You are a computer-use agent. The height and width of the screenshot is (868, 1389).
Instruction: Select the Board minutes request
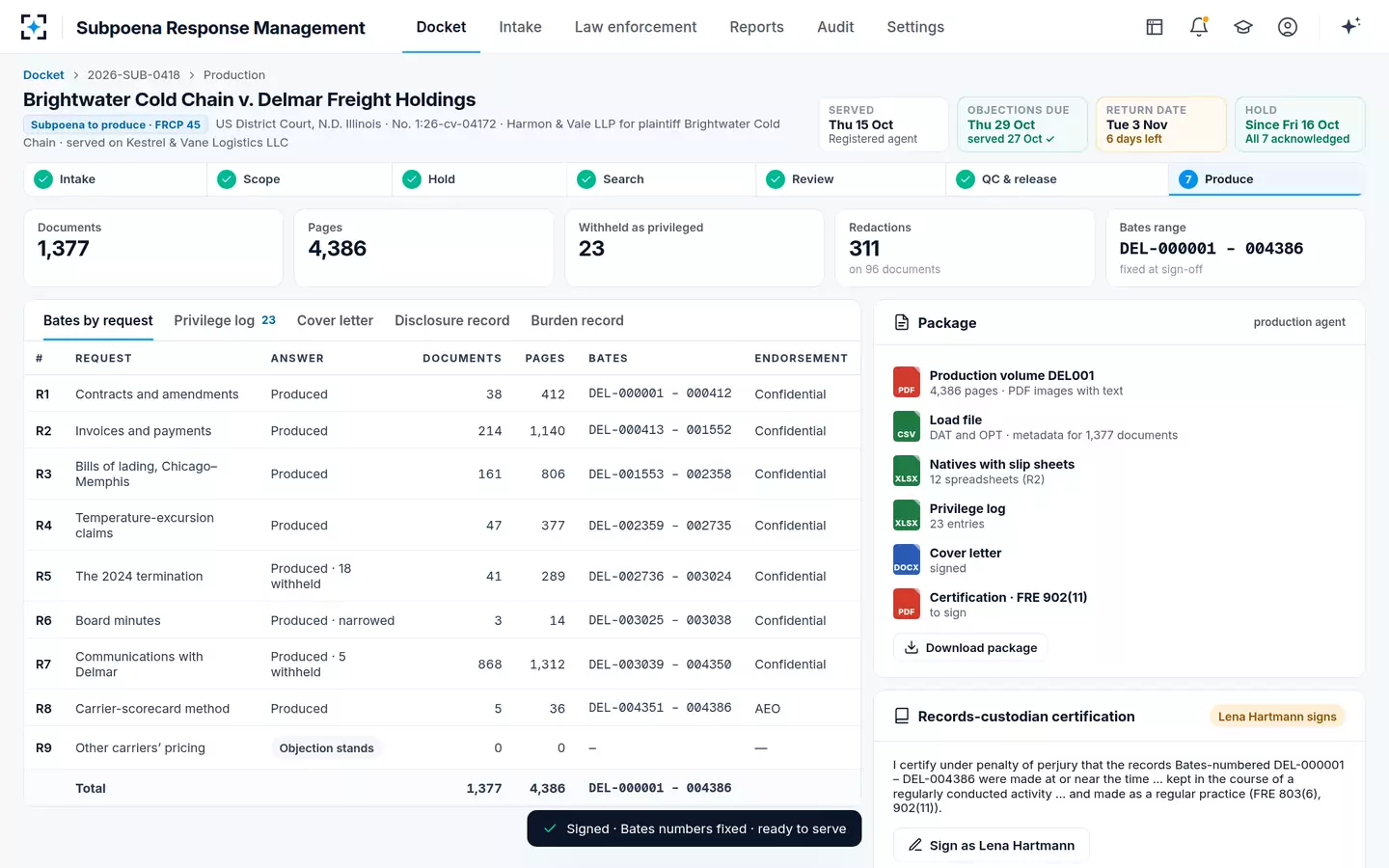pos(442,620)
